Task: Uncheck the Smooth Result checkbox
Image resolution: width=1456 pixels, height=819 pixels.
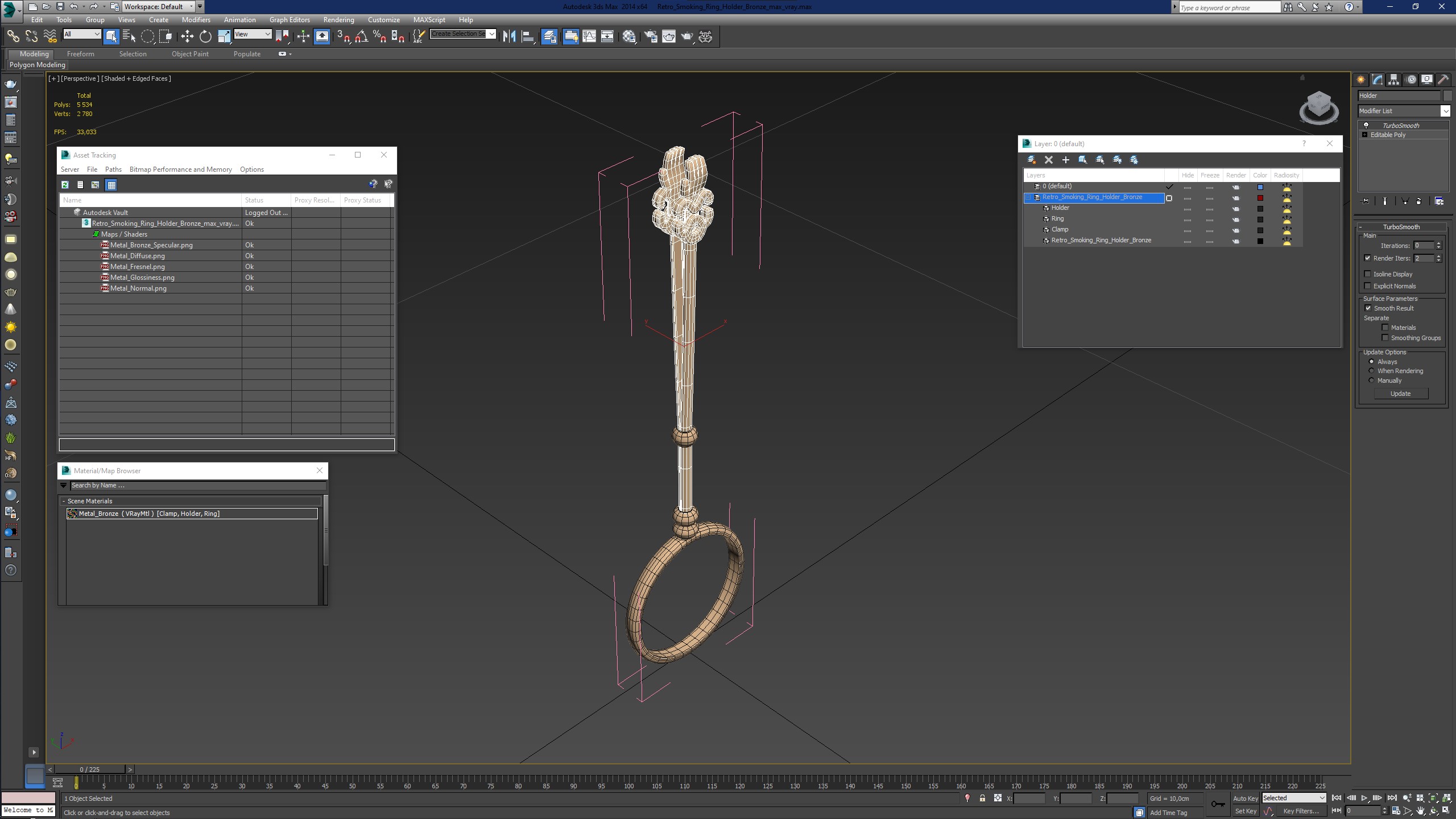Action: (1368, 308)
